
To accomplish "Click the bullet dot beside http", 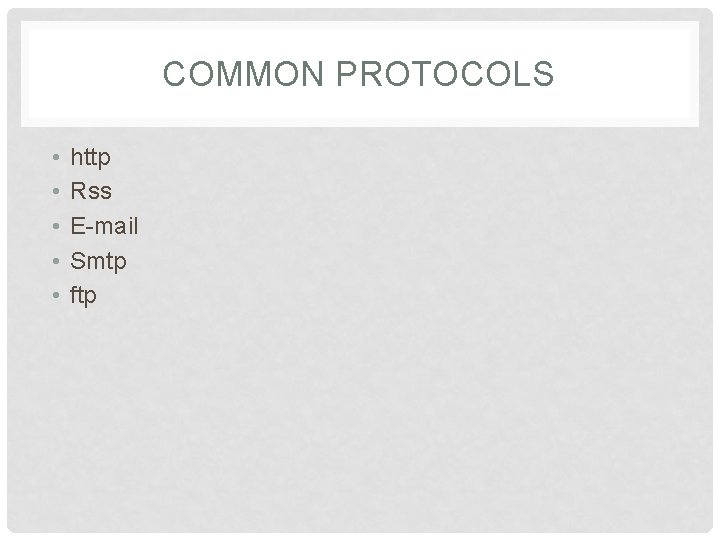I will [x=56, y=158].
